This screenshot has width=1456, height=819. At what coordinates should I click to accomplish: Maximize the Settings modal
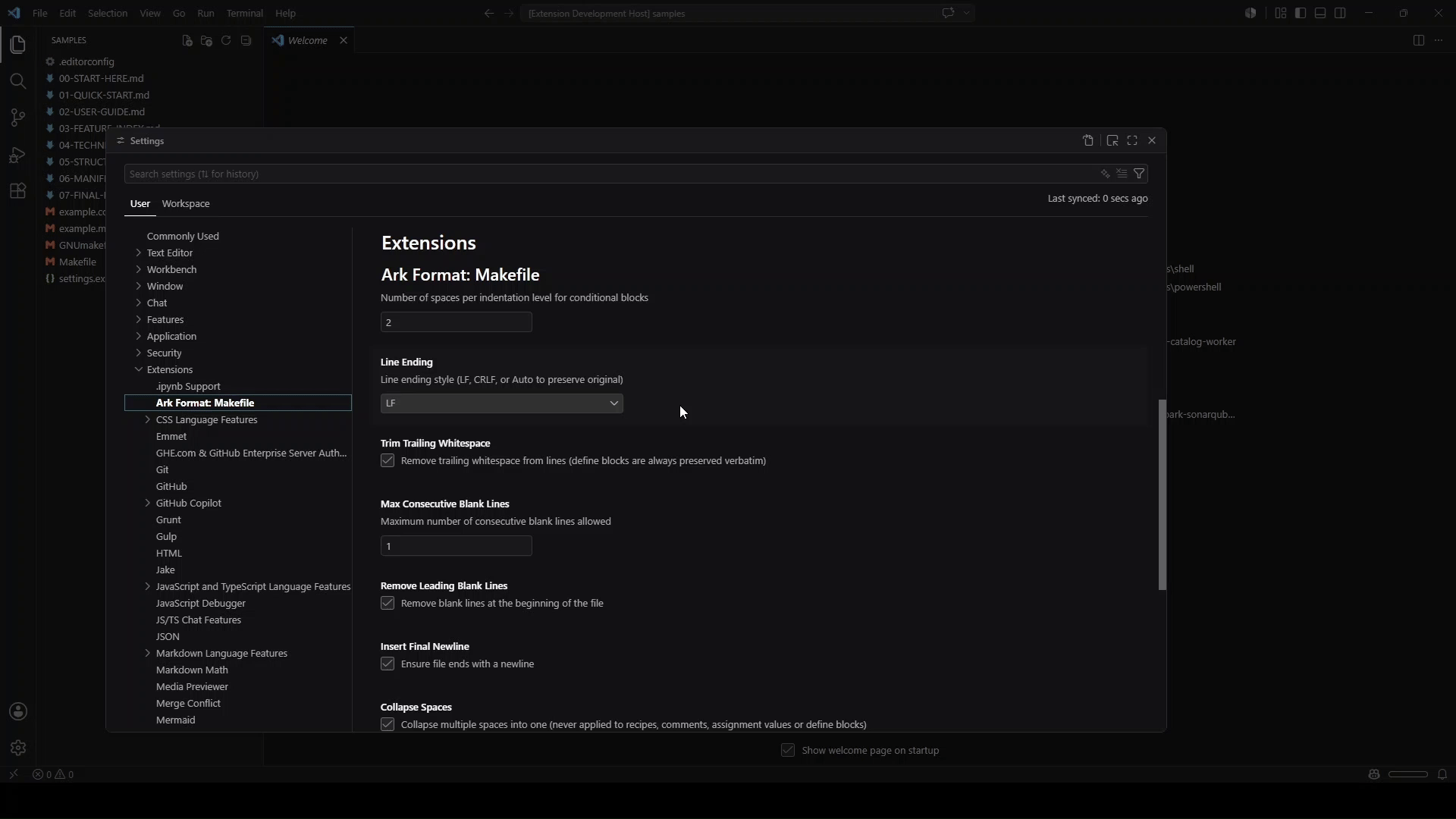[x=1132, y=140]
